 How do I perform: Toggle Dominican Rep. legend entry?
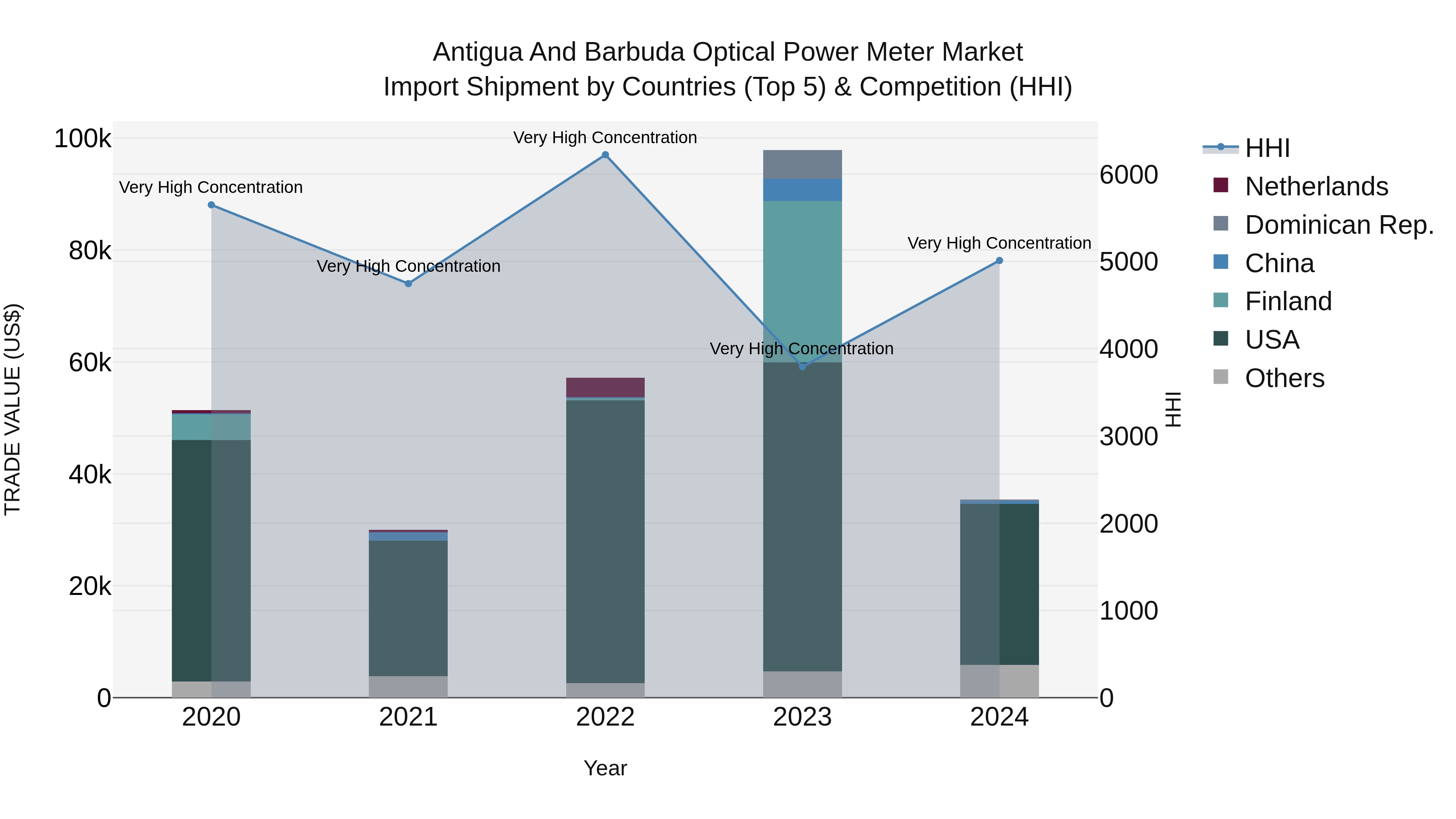(1323, 224)
